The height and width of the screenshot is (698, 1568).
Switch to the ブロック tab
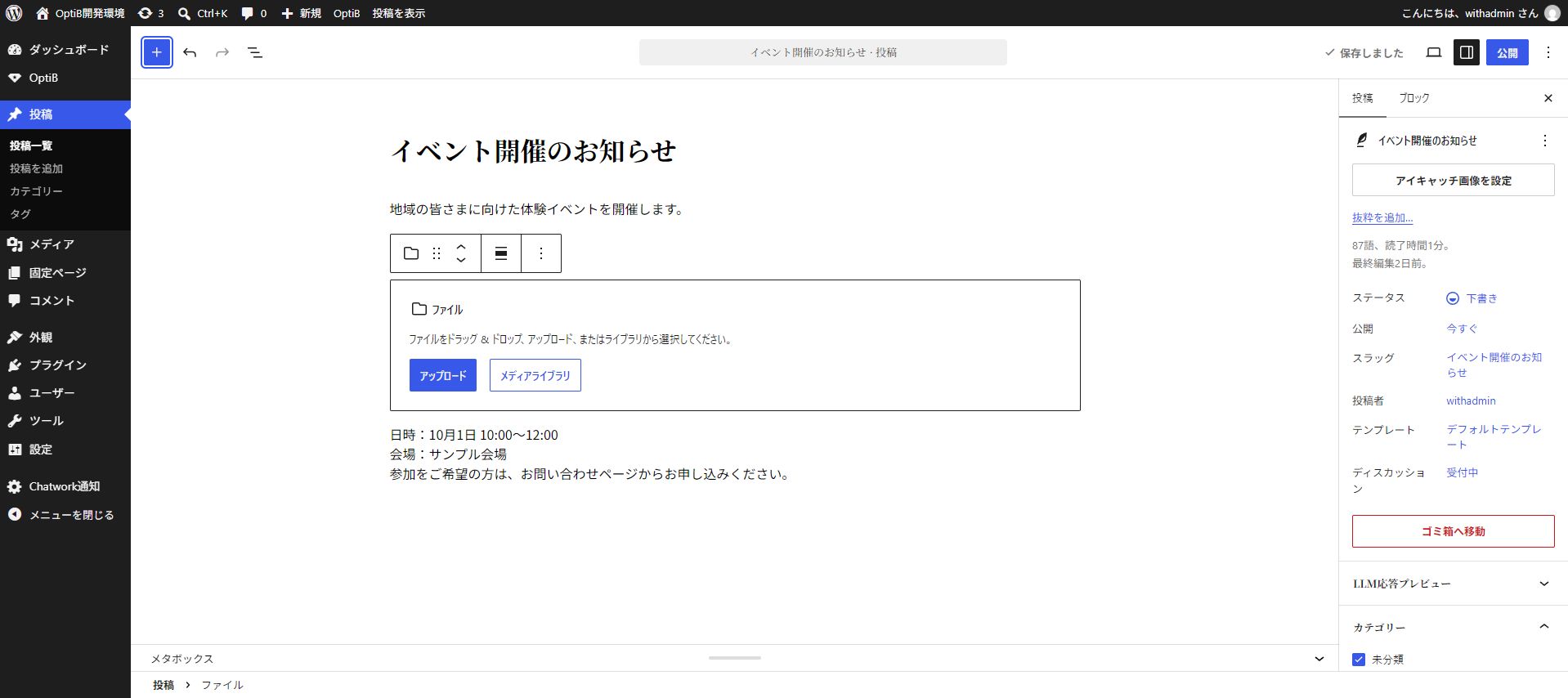pos(1414,98)
